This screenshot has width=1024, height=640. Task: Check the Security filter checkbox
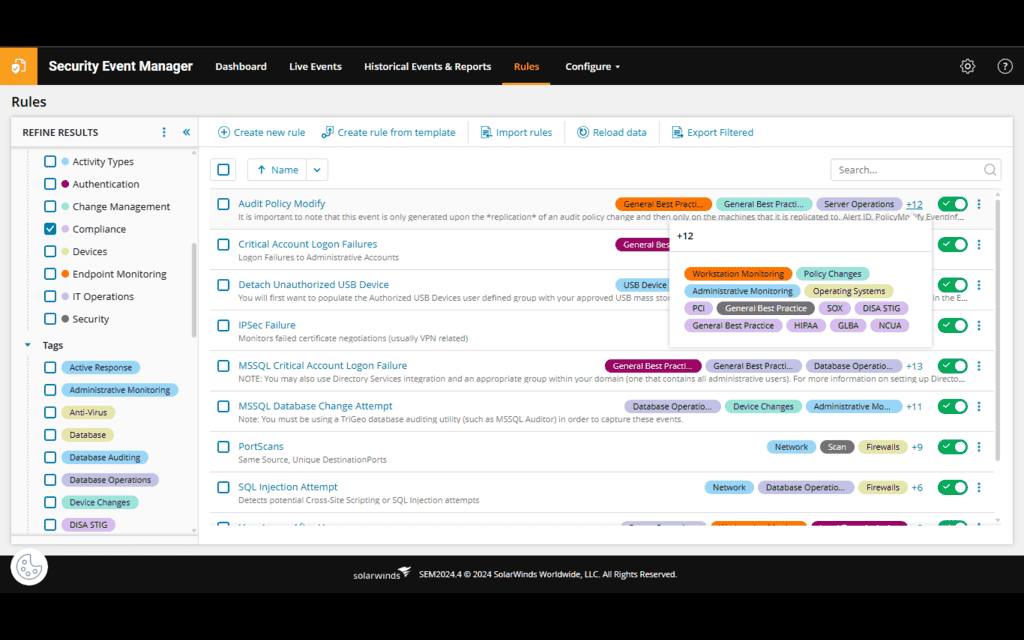50,319
